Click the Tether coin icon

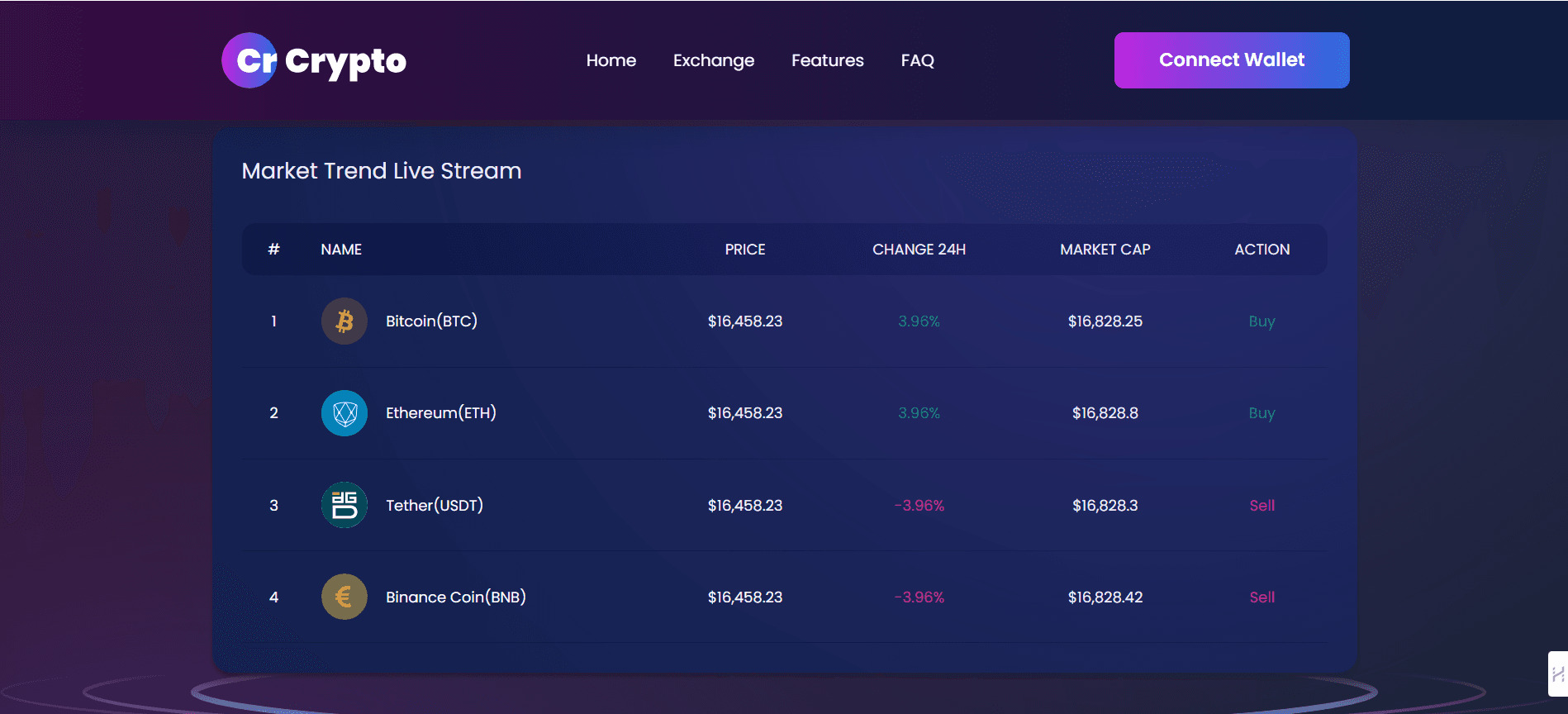tap(344, 505)
